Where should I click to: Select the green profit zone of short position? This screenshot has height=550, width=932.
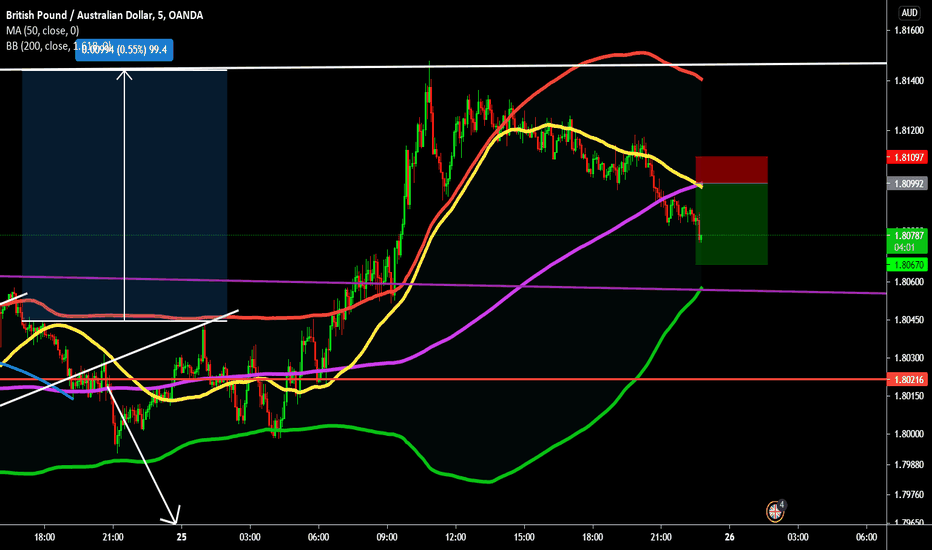(x=732, y=224)
